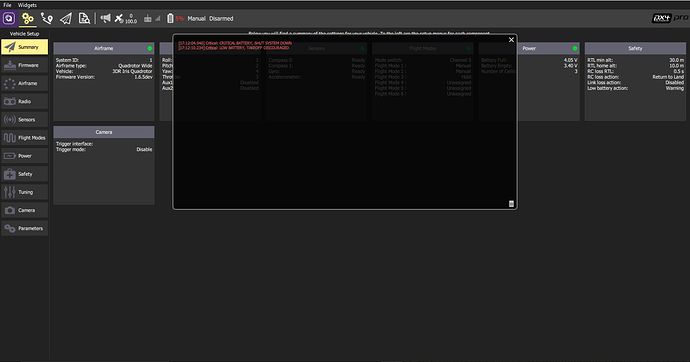Screen dimensions: 690x362
Task: Click the battery status icon
Action: 170,18
